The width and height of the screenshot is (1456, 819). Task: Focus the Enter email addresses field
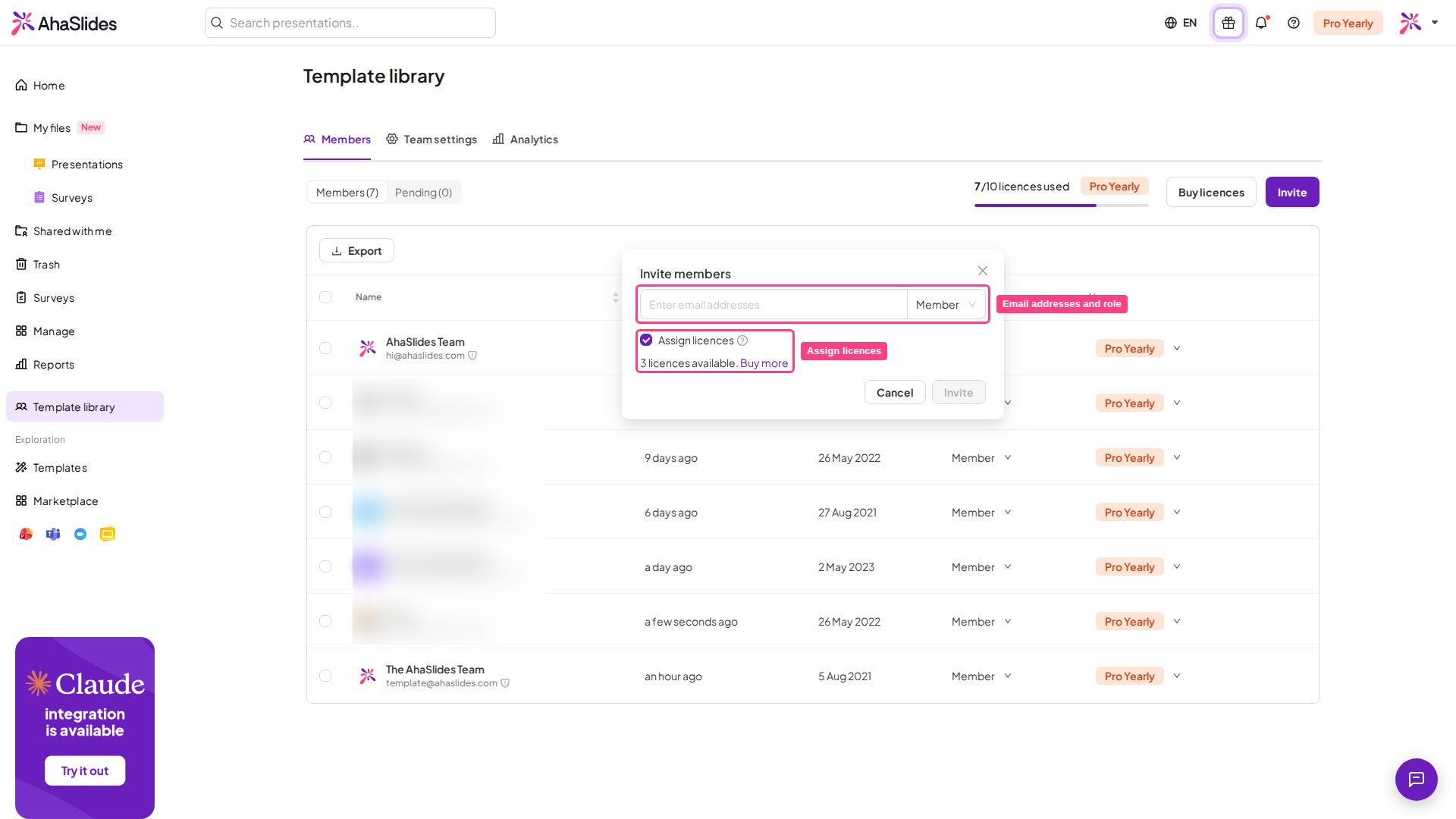click(773, 304)
